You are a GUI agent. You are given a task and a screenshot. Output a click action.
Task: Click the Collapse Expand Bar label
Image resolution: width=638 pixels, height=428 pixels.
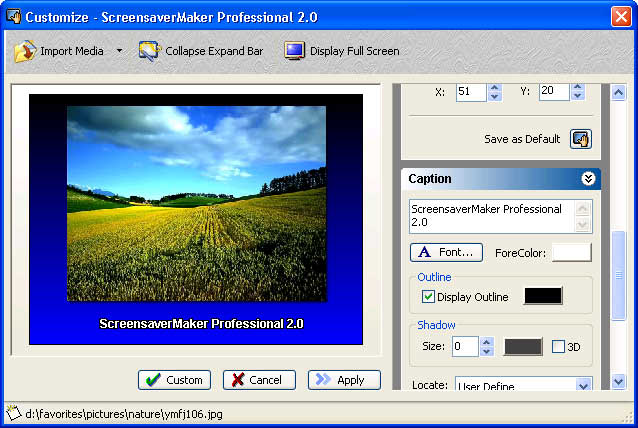tap(214, 51)
